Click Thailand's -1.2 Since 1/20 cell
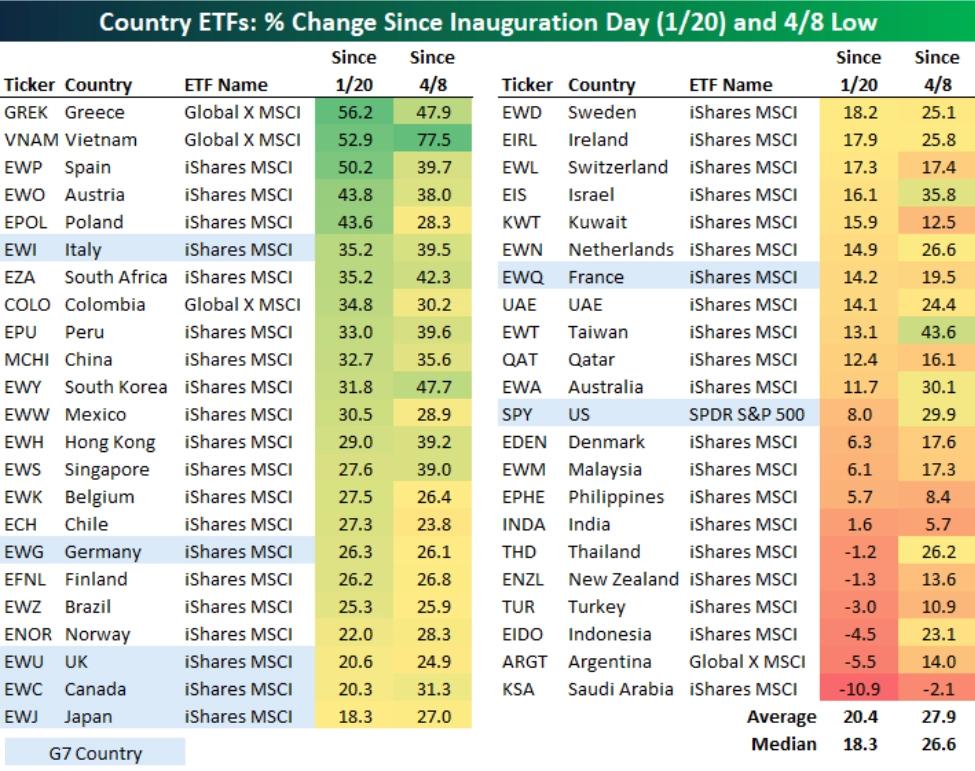 pyautogui.click(x=859, y=552)
